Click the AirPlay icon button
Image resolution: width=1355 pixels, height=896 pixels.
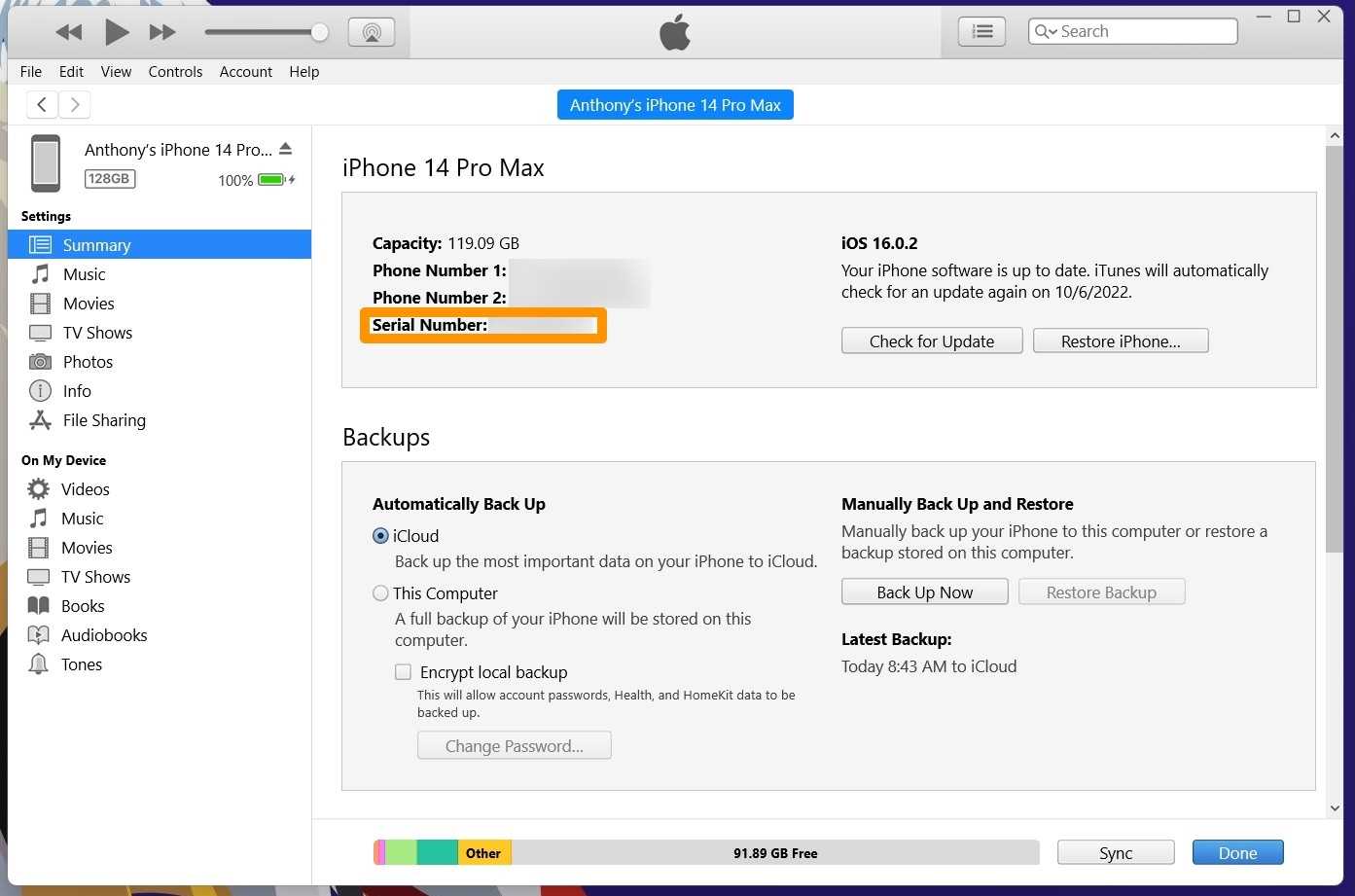click(372, 32)
